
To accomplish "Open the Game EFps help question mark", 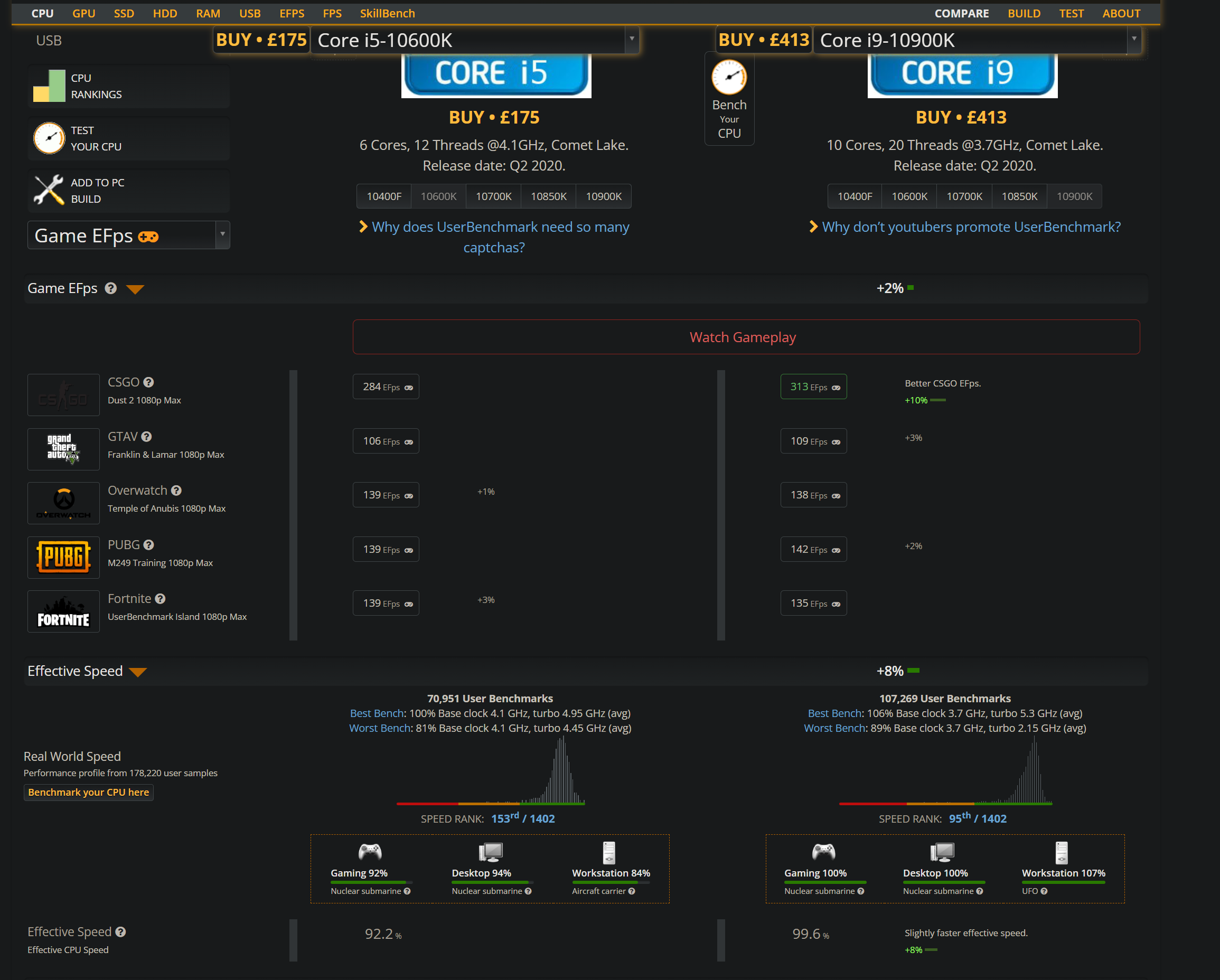I will tap(111, 288).
